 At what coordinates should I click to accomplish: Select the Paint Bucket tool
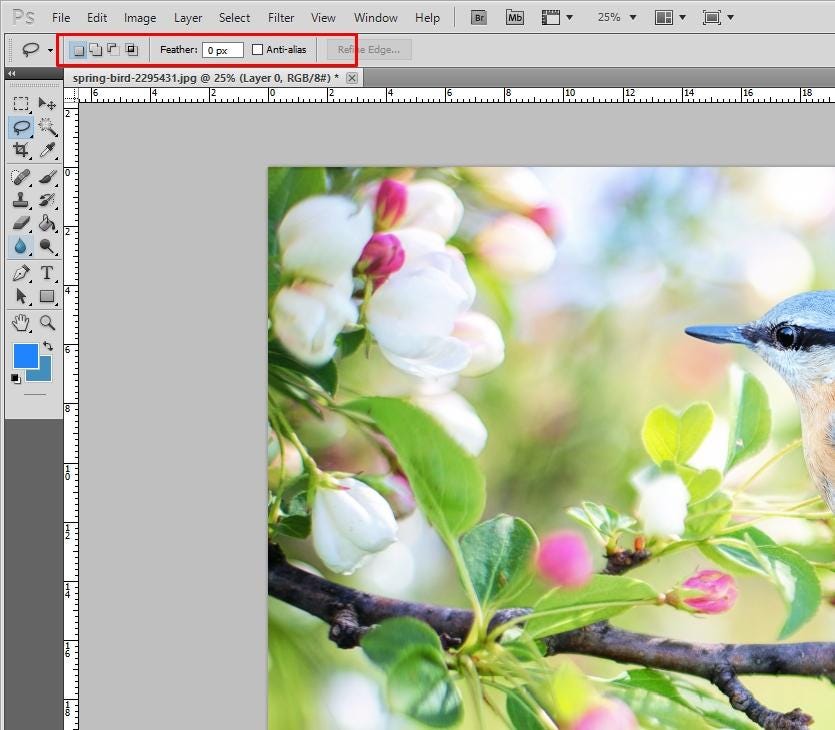pyautogui.click(x=47, y=223)
